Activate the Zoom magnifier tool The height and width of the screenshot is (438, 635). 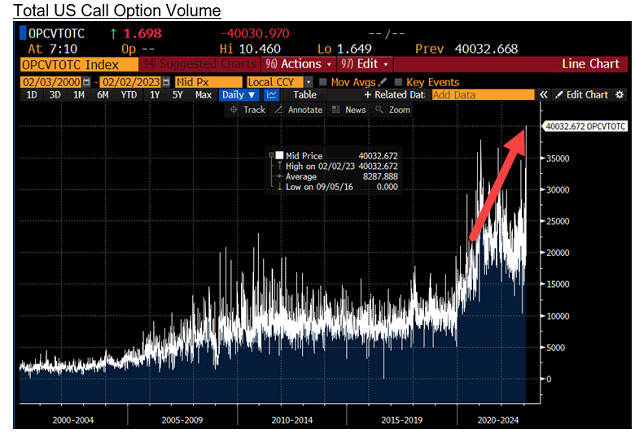pyautogui.click(x=379, y=110)
